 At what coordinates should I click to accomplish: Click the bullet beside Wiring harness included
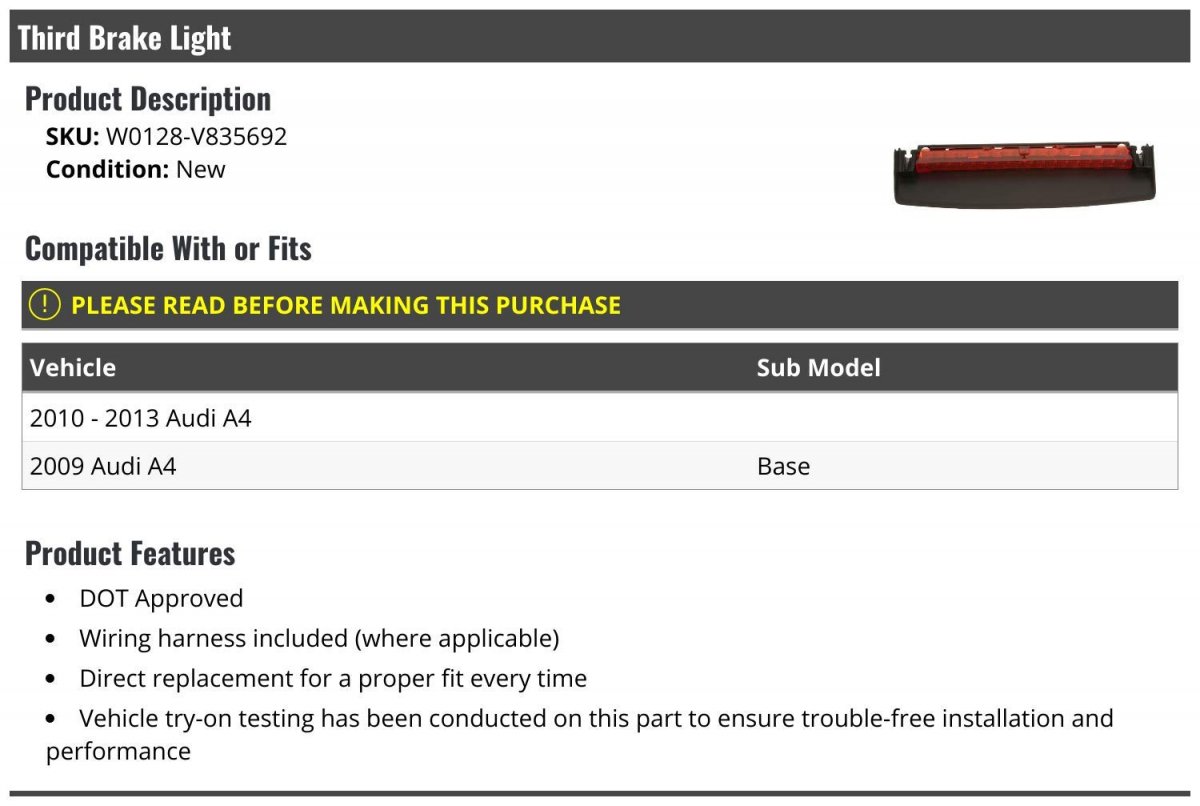click(x=52, y=639)
